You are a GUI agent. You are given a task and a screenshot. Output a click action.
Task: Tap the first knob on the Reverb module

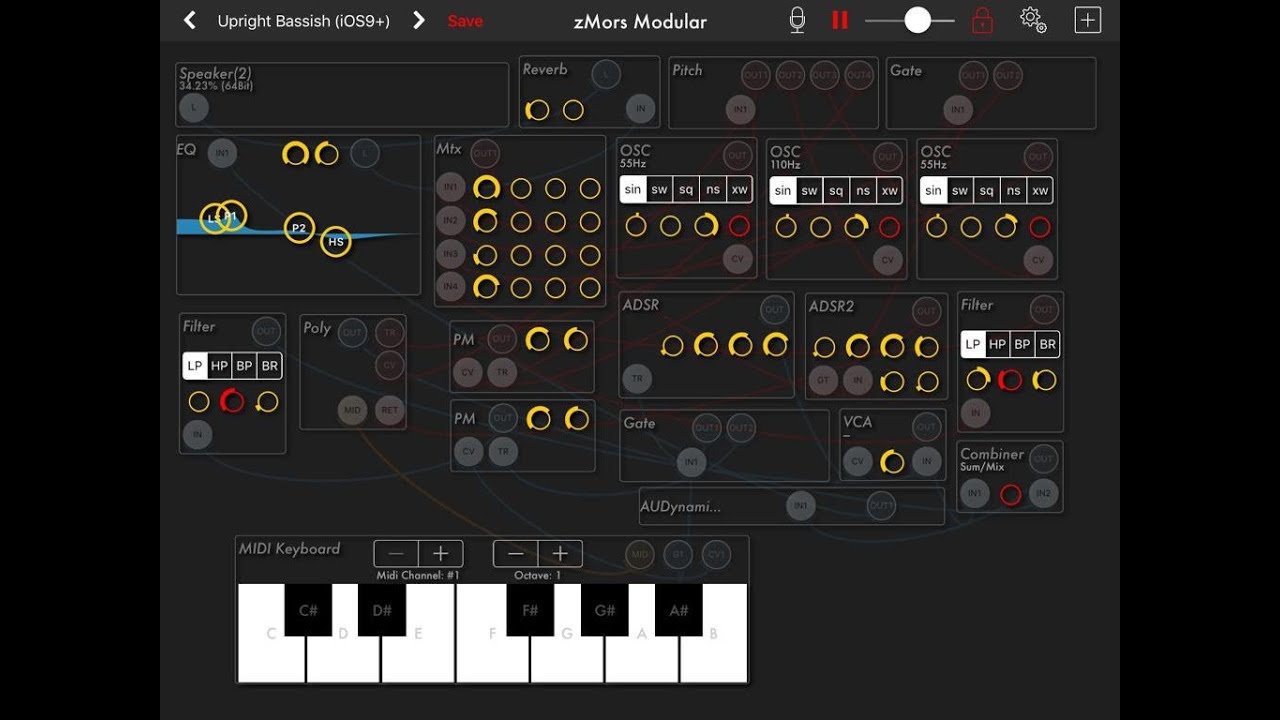pyautogui.click(x=538, y=110)
